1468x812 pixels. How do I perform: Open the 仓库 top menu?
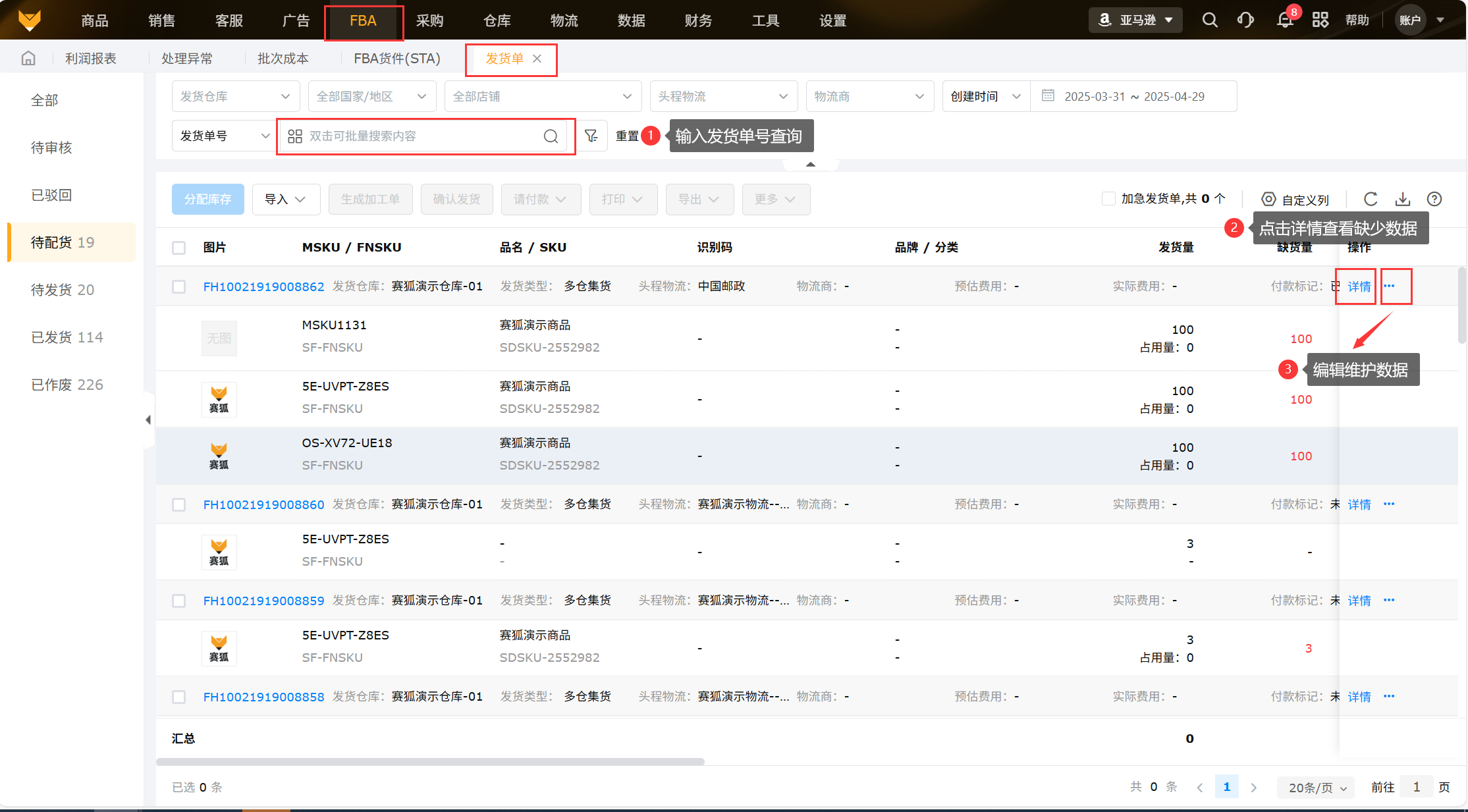click(x=497, y=20)
